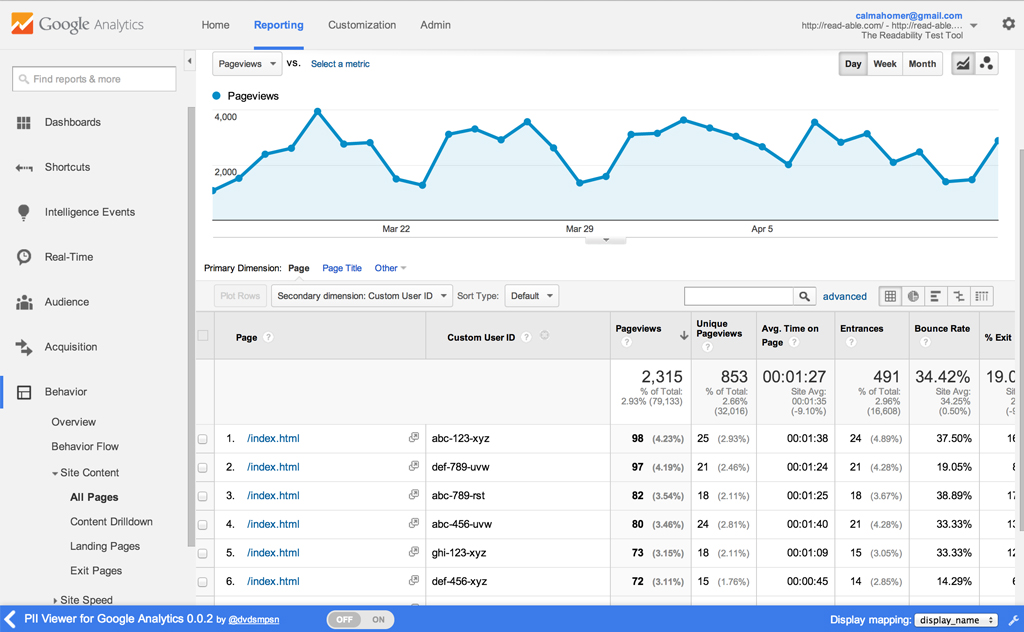The height and width of the screenshot is (632, 1024).
Task: Switch to data table view icon
Action: tap(890, 296)
